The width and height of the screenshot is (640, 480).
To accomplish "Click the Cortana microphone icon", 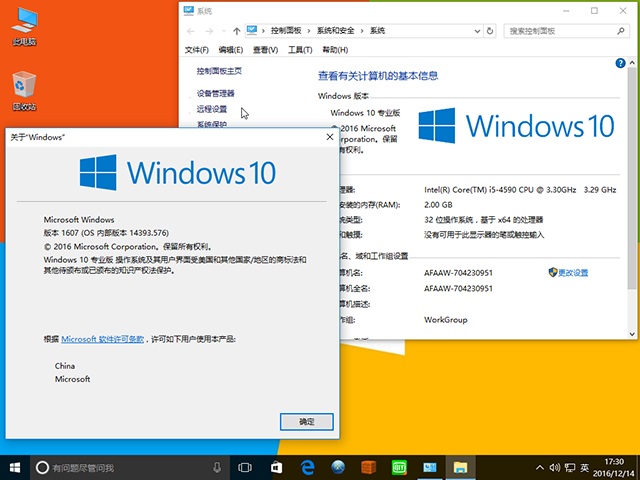I will (x=216, y=467).
